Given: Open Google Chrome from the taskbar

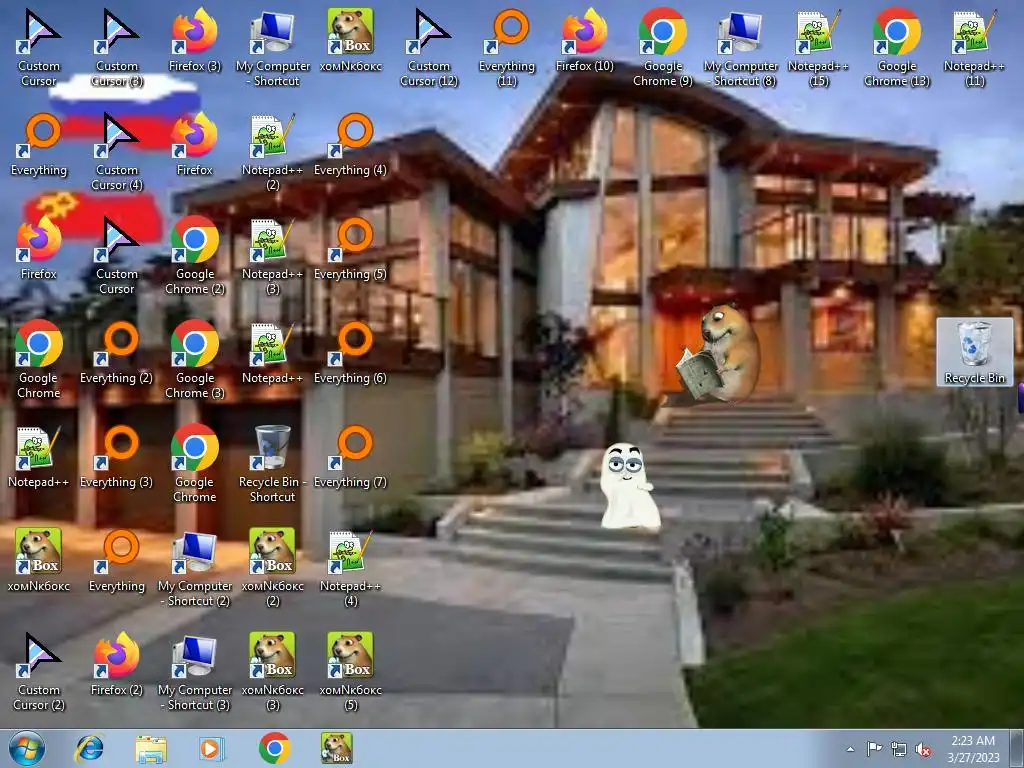Looking at the screenshot, I should click(274, 748).
